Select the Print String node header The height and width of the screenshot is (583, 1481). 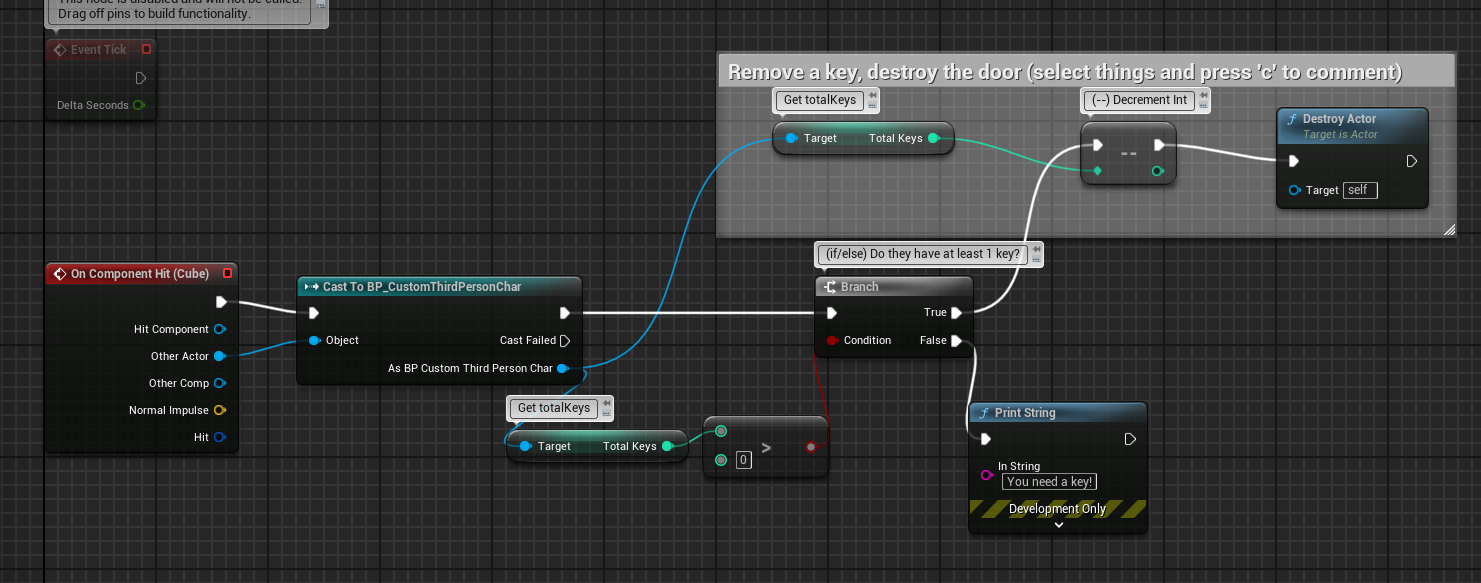click(x=1057, y=413)
